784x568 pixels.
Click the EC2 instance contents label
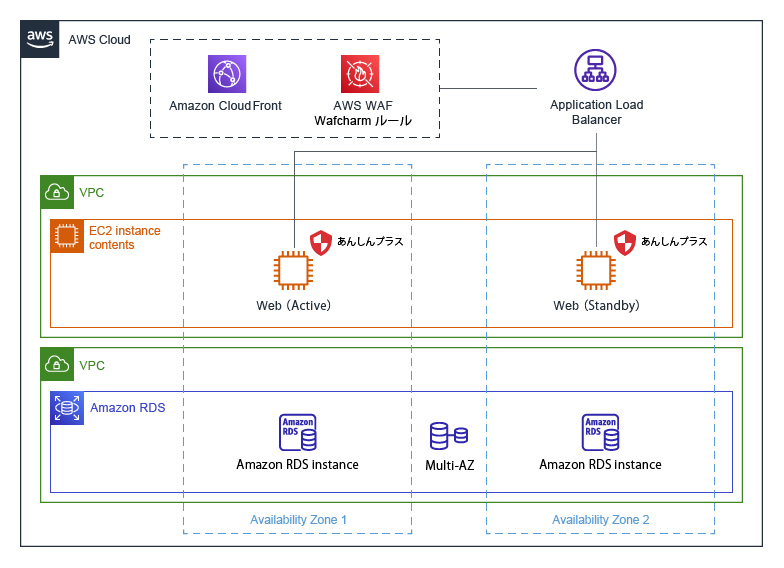coord(124,238)
